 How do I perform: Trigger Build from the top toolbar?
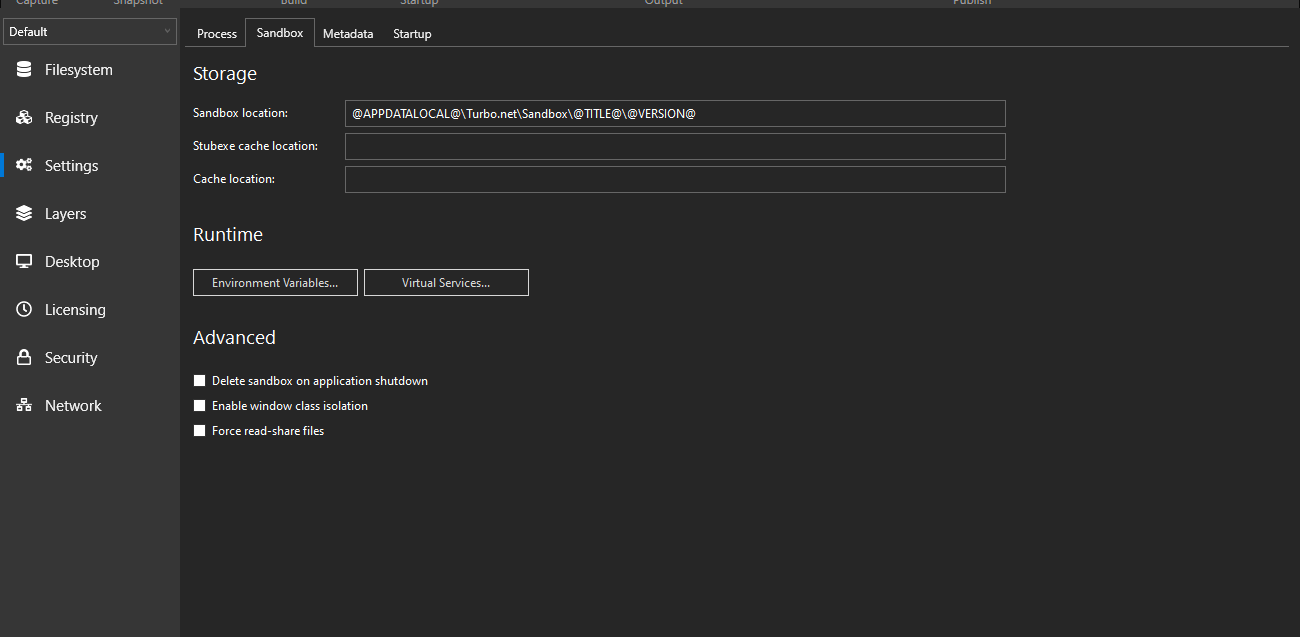click(293, 3)
